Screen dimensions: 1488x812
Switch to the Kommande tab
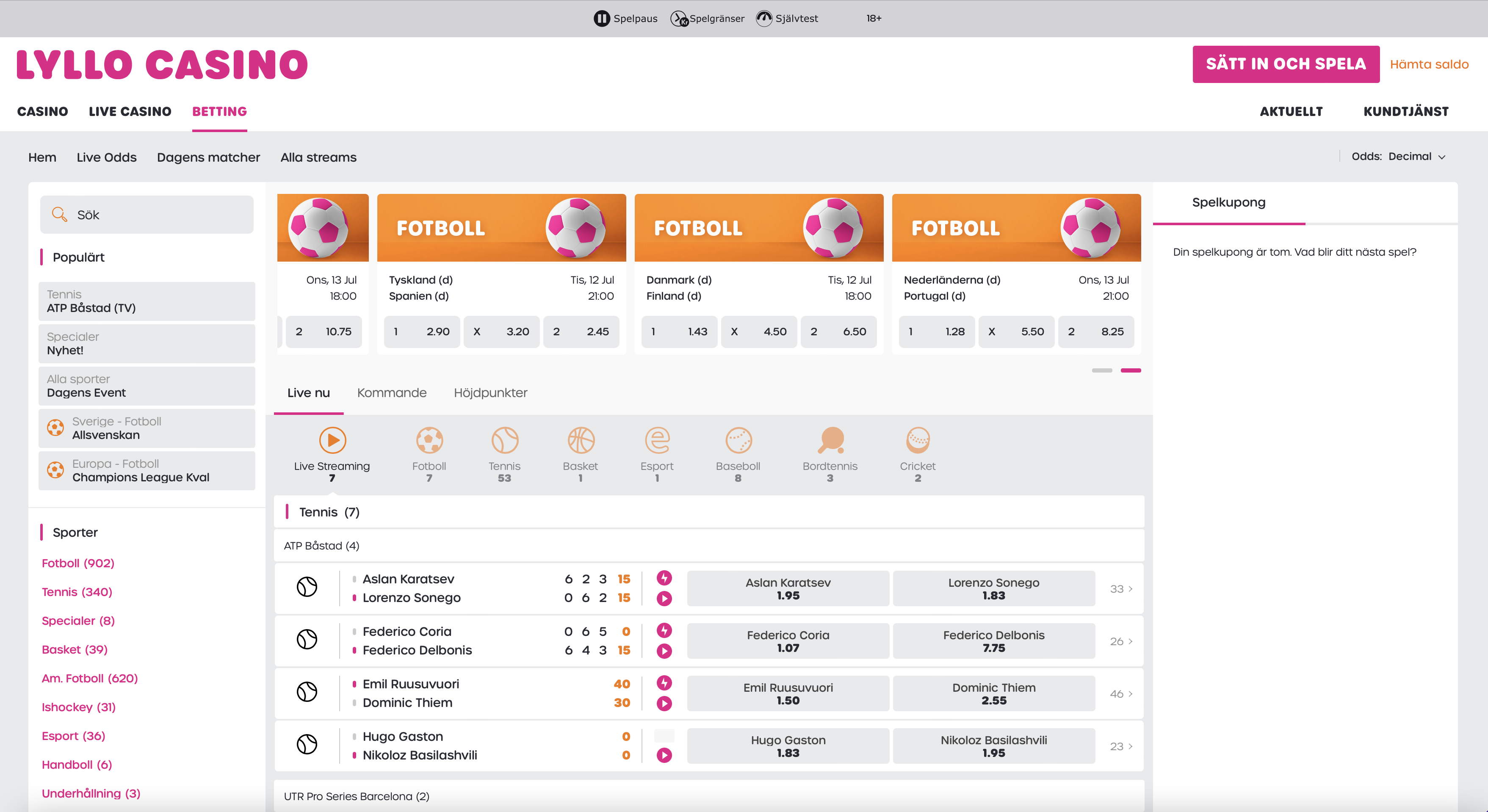(392, 393)
